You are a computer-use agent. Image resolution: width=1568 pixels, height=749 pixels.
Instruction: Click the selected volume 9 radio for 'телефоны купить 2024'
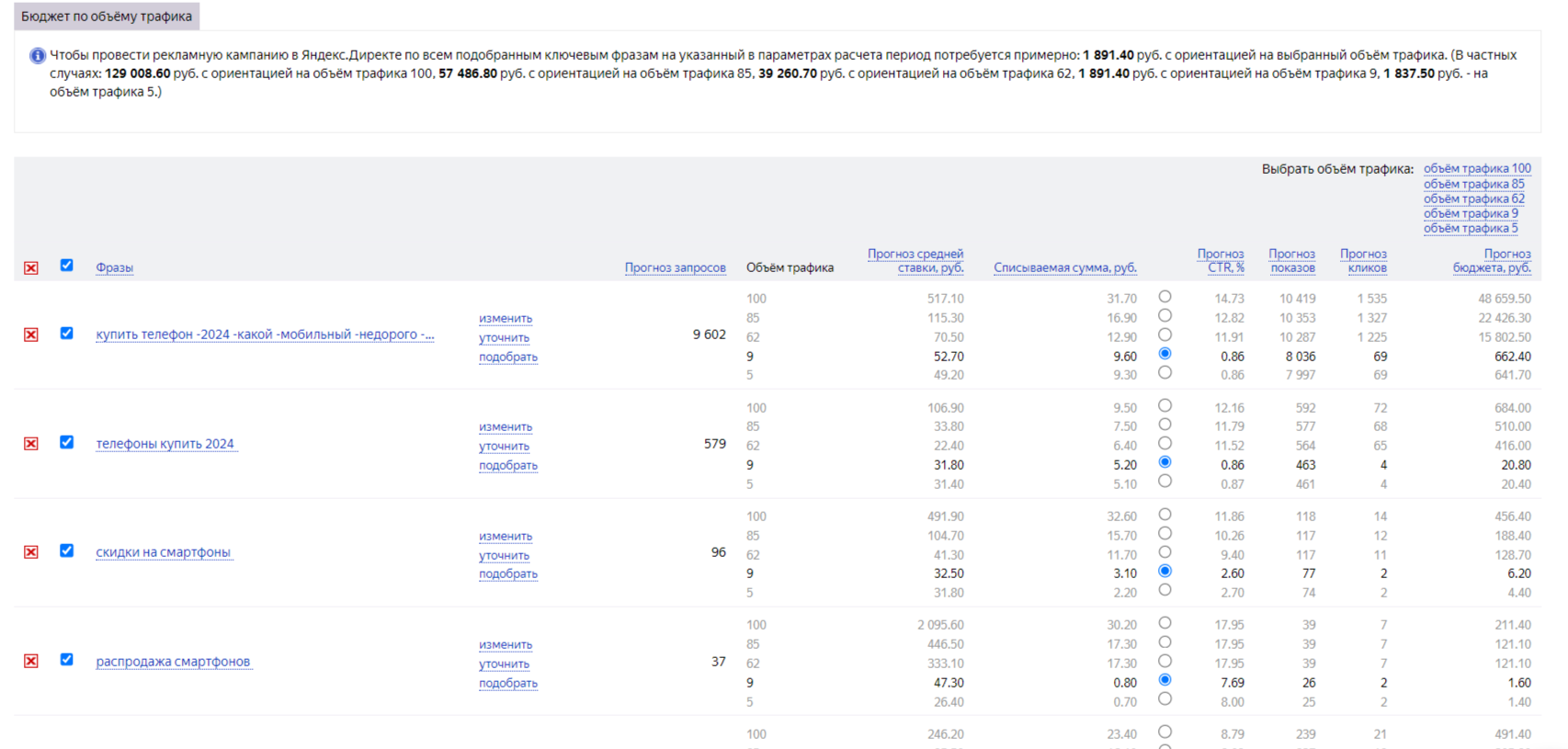tap(1165, 462)
